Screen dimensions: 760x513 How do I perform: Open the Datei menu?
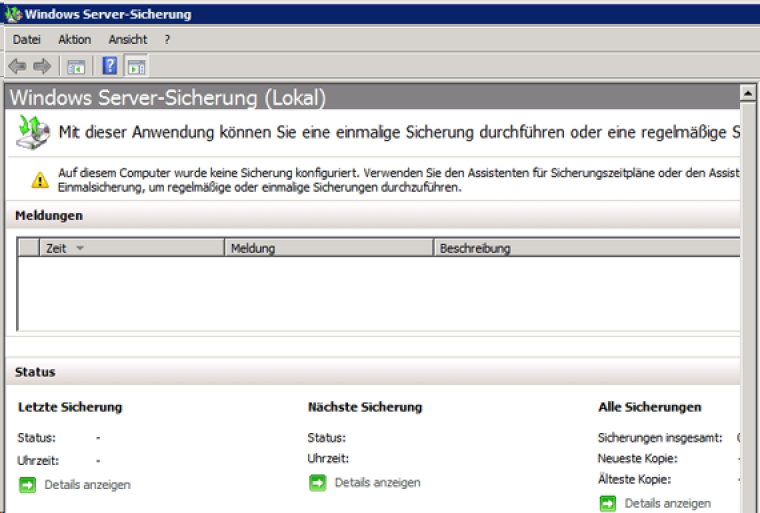point(26,39)
